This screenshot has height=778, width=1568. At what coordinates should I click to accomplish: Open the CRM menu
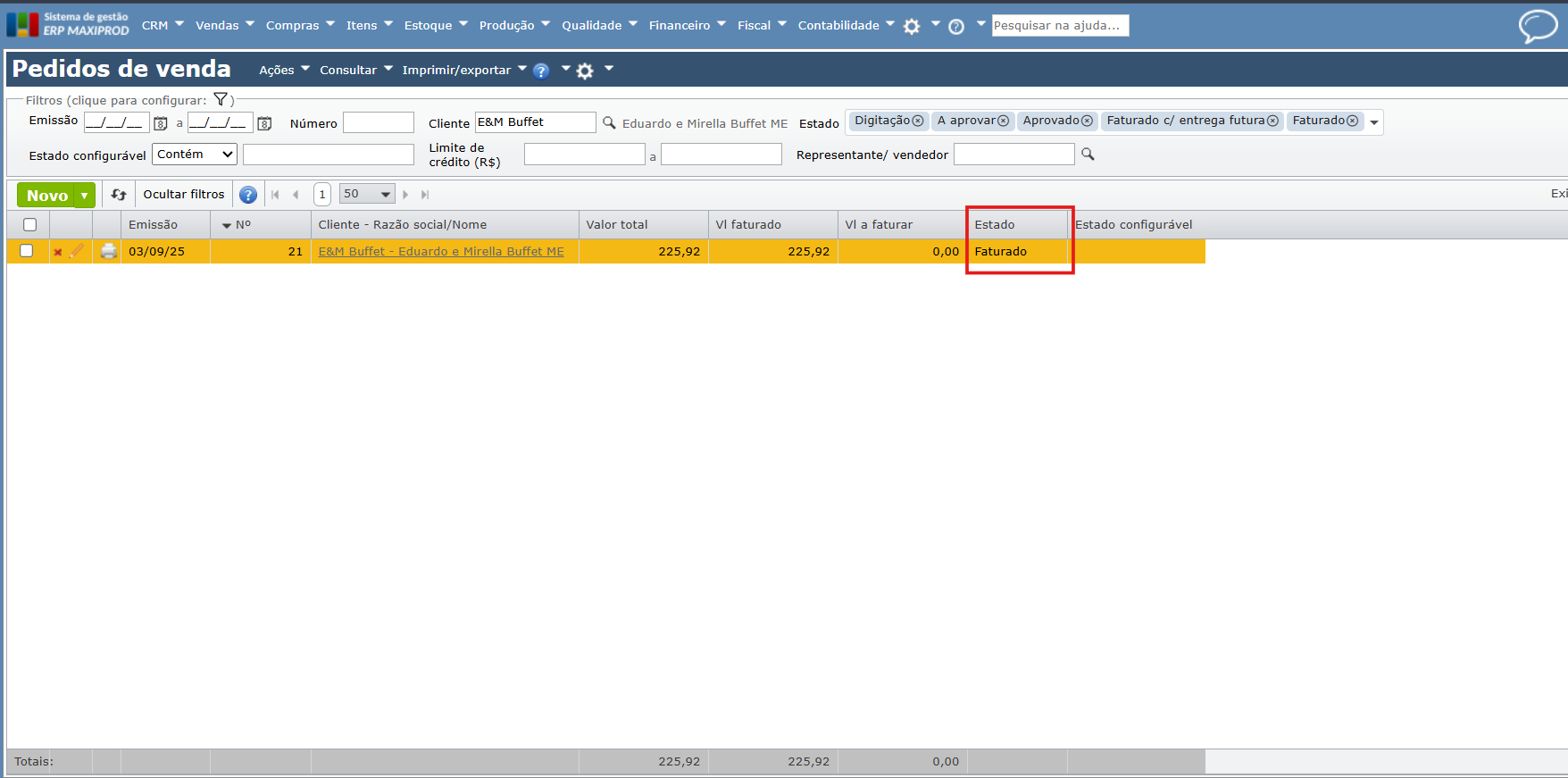pyautogui.click(x=163, y=25)
